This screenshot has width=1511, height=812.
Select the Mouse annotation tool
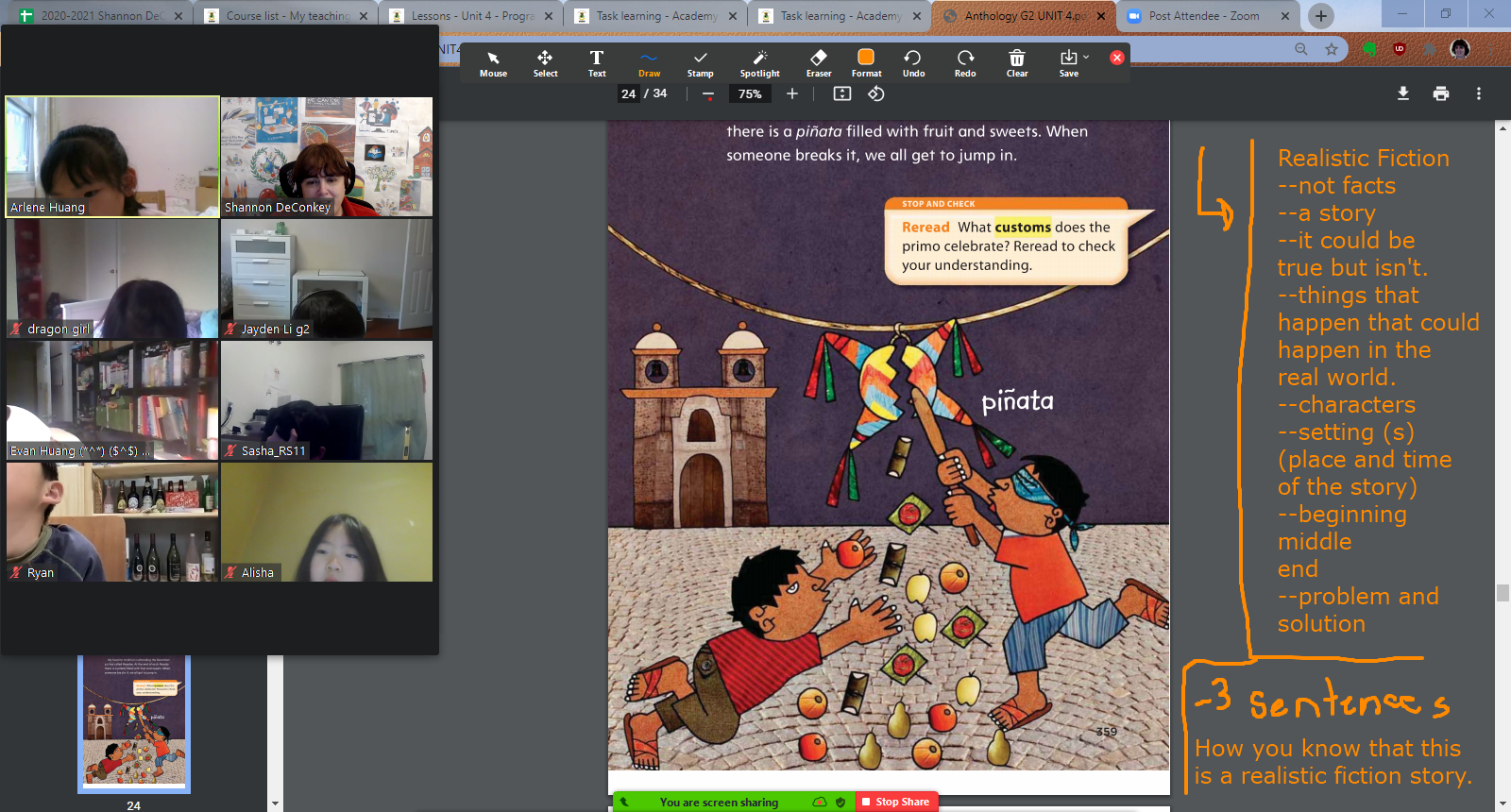(493, 63)
